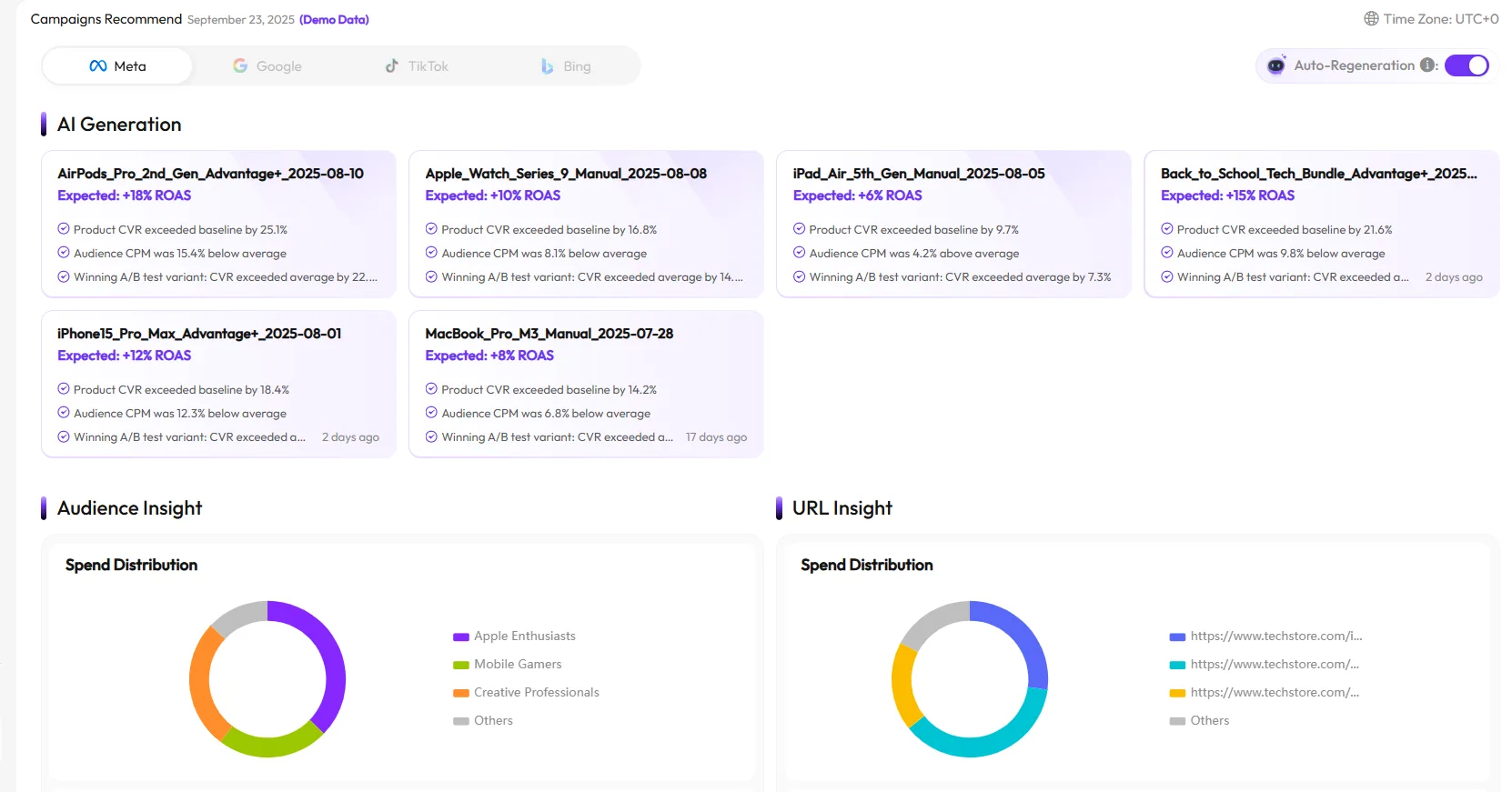Click the robot icon beside Auto-Regeneration
This screenshot has width=1512, height=792.
1276,65
